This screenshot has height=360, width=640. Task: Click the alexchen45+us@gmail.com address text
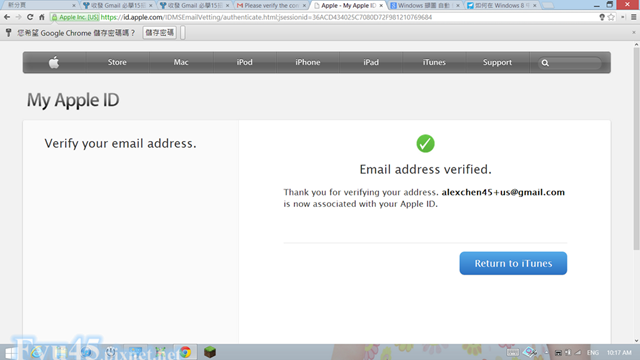click(x=503, y=192)
